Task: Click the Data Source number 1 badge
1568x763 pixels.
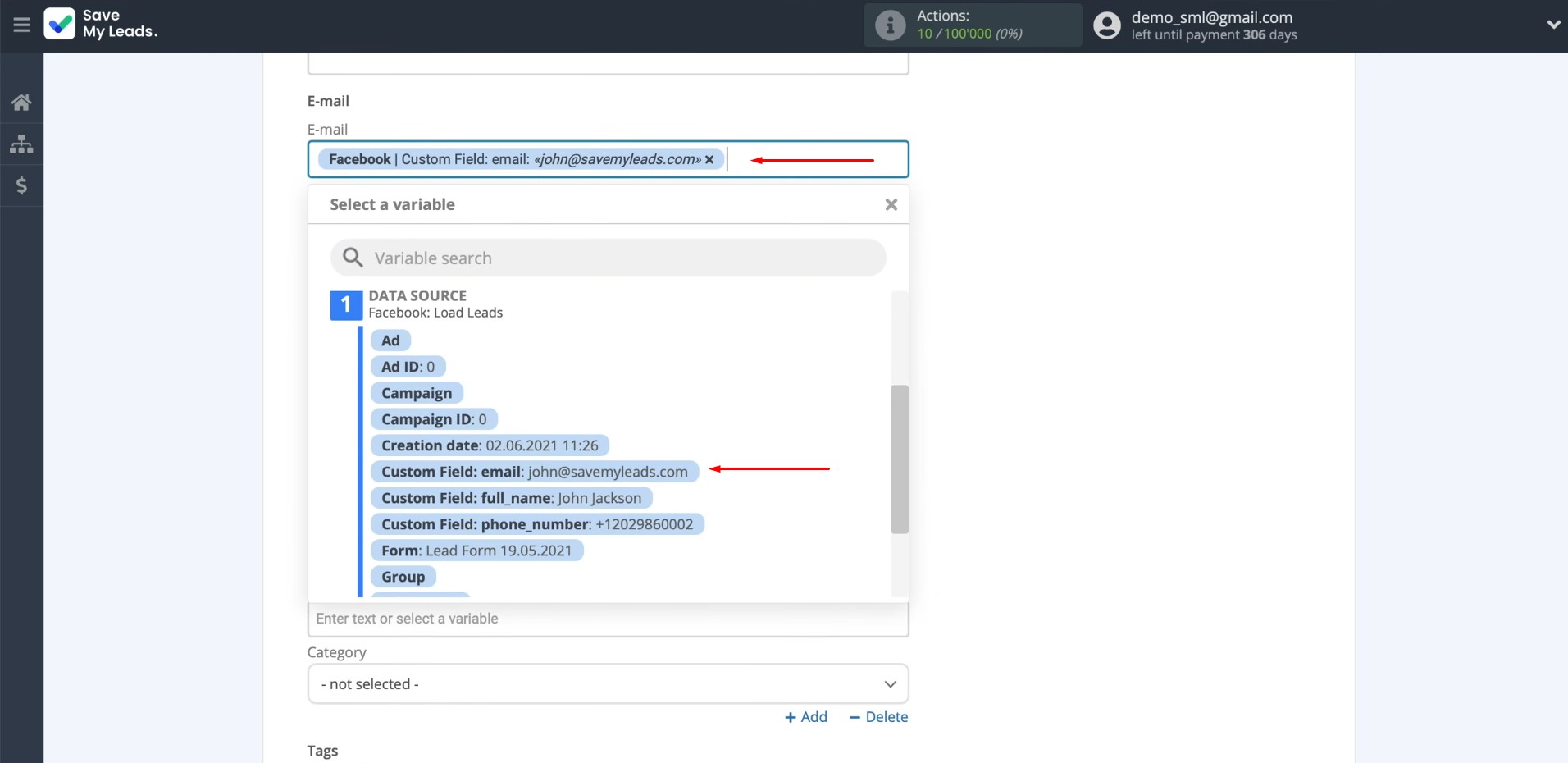Action: pyautogui.click(x=346, y=305)
